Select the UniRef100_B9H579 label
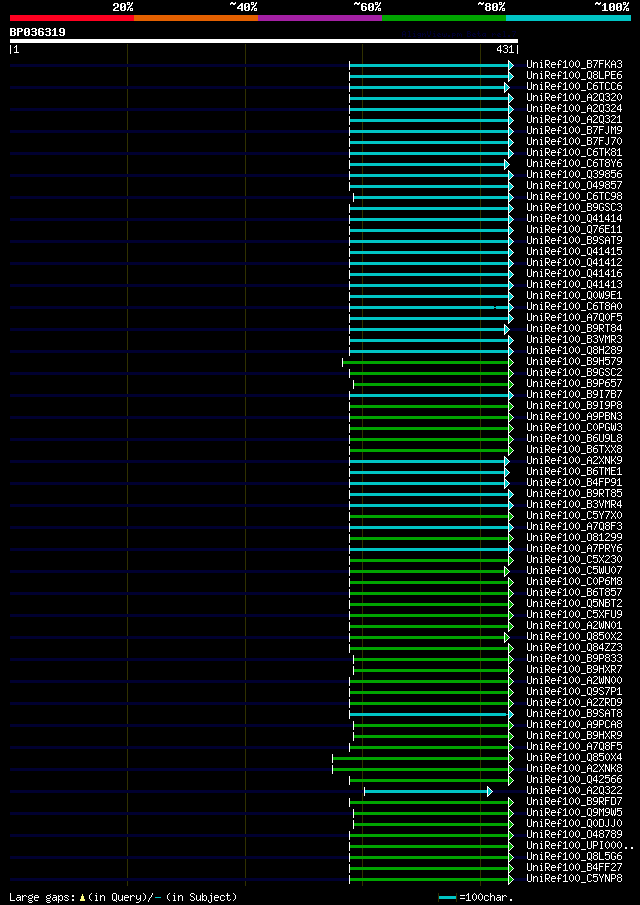640x905 pixels. [574, 361]
